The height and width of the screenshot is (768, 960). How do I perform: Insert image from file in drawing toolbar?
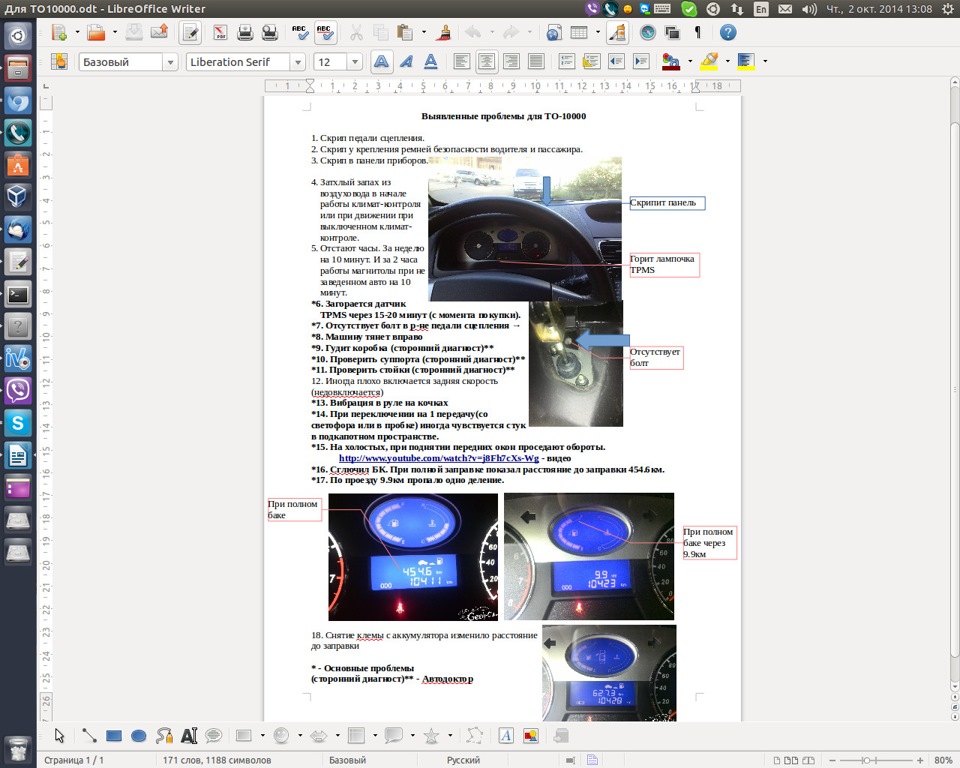point(531,736)
